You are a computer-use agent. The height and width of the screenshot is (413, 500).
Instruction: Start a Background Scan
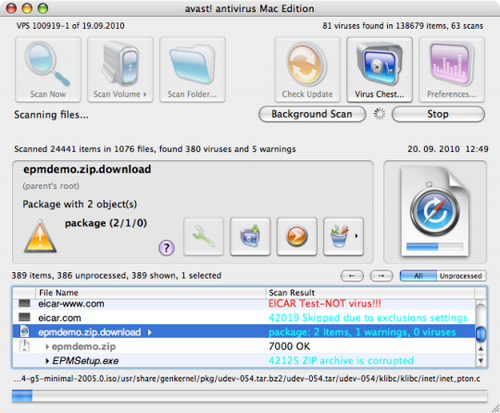point(312,114)
